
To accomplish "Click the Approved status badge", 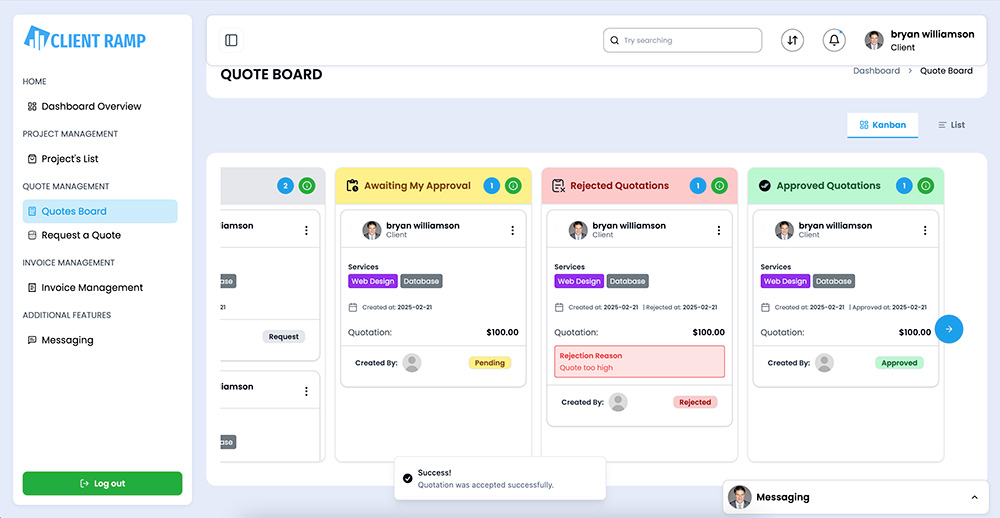I will 899,363.
